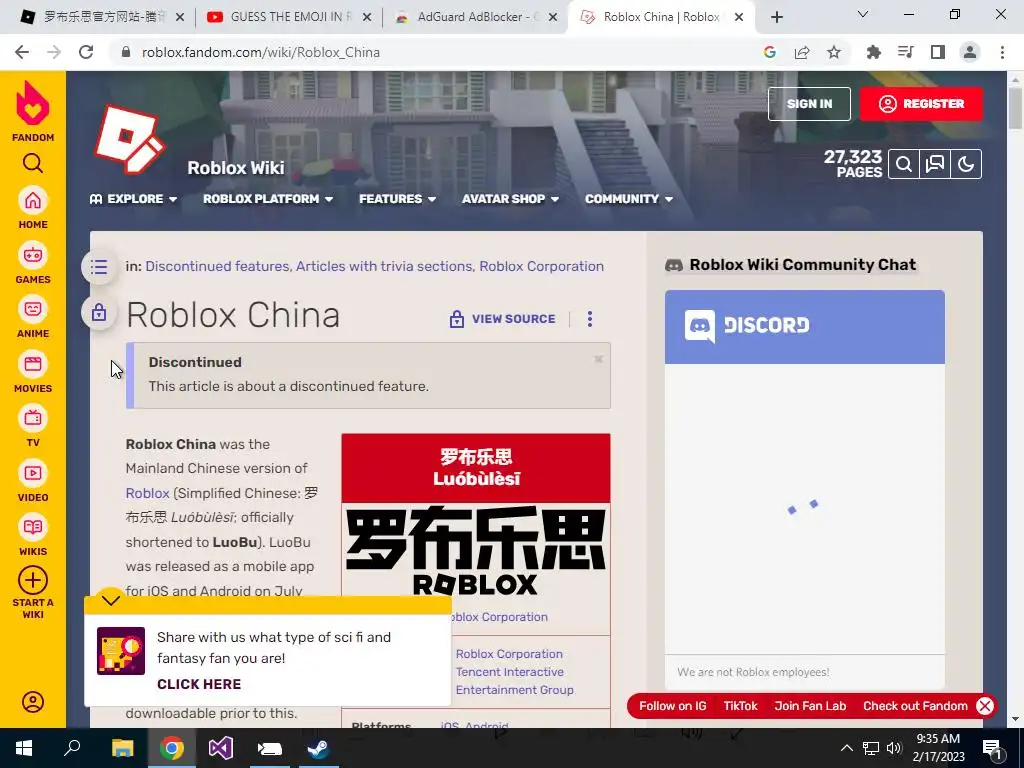
Task: Open the Fandom logo home
Action: 33,111
